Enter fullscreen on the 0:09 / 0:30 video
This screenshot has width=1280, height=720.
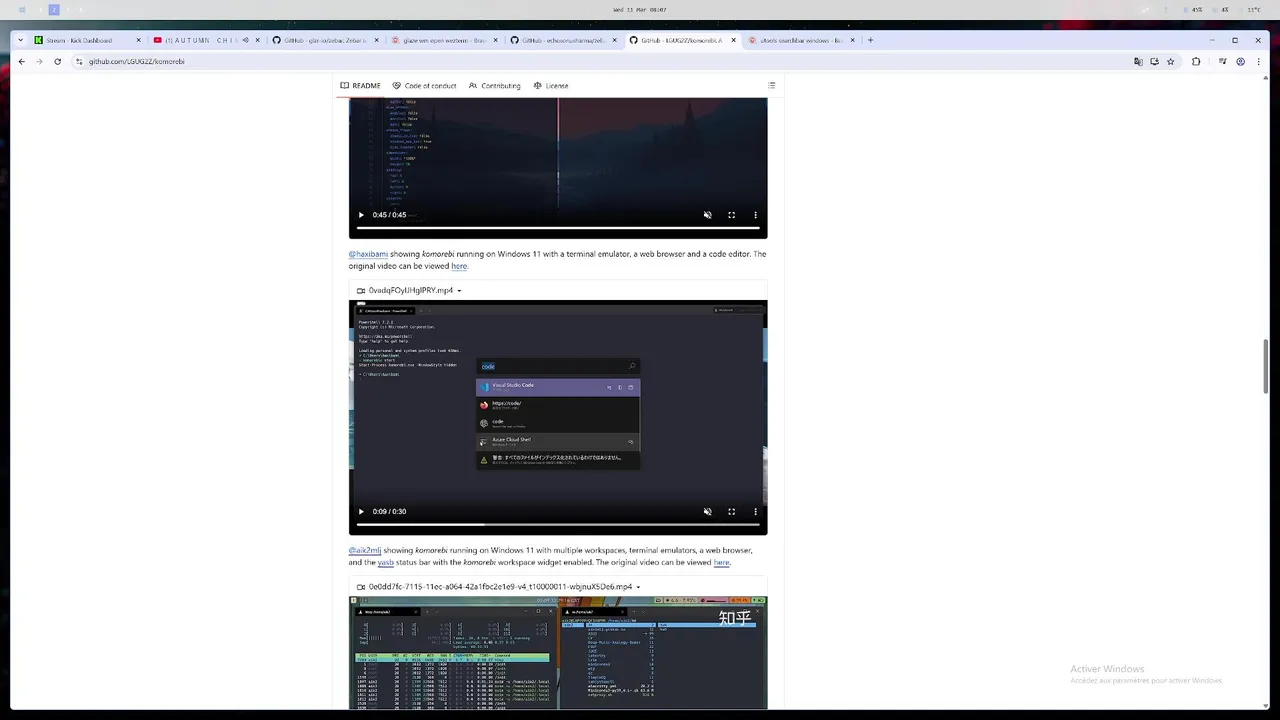pyautogui.click(x=731, y=511)
